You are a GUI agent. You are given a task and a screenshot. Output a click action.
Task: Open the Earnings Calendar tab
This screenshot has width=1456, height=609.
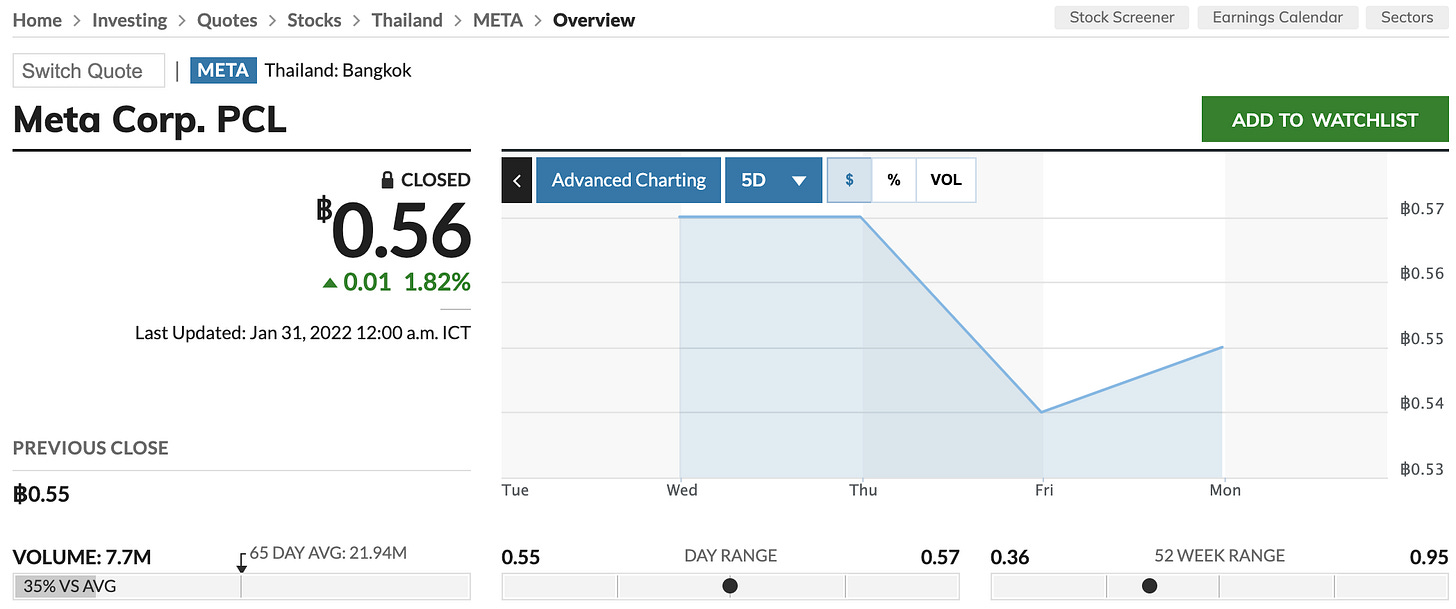1278,17
